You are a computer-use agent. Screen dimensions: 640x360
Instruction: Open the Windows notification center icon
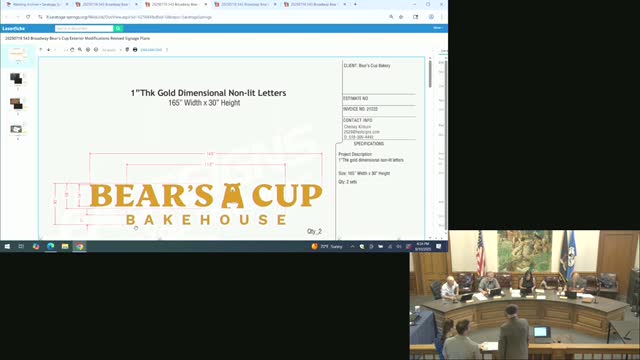[439, 247]
